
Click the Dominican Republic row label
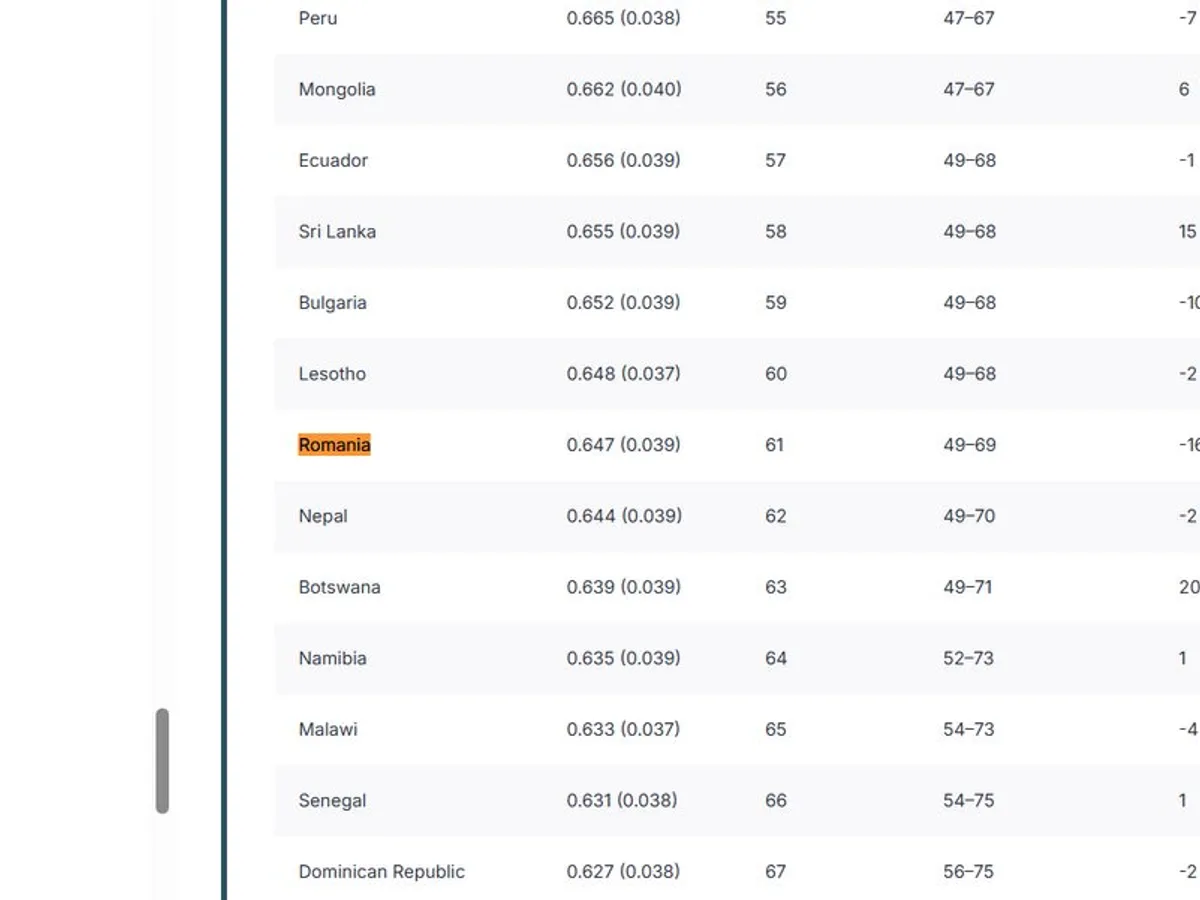(381, 871)
